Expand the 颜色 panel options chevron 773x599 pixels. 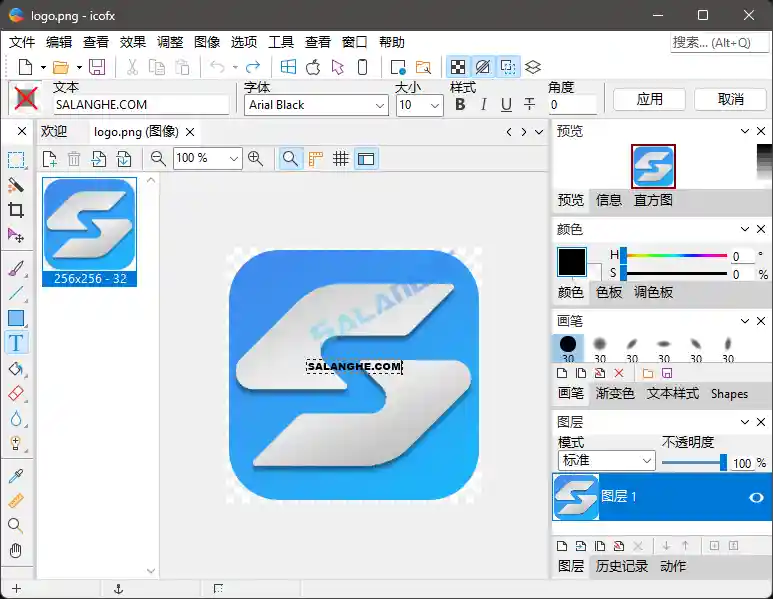(745, 229)
